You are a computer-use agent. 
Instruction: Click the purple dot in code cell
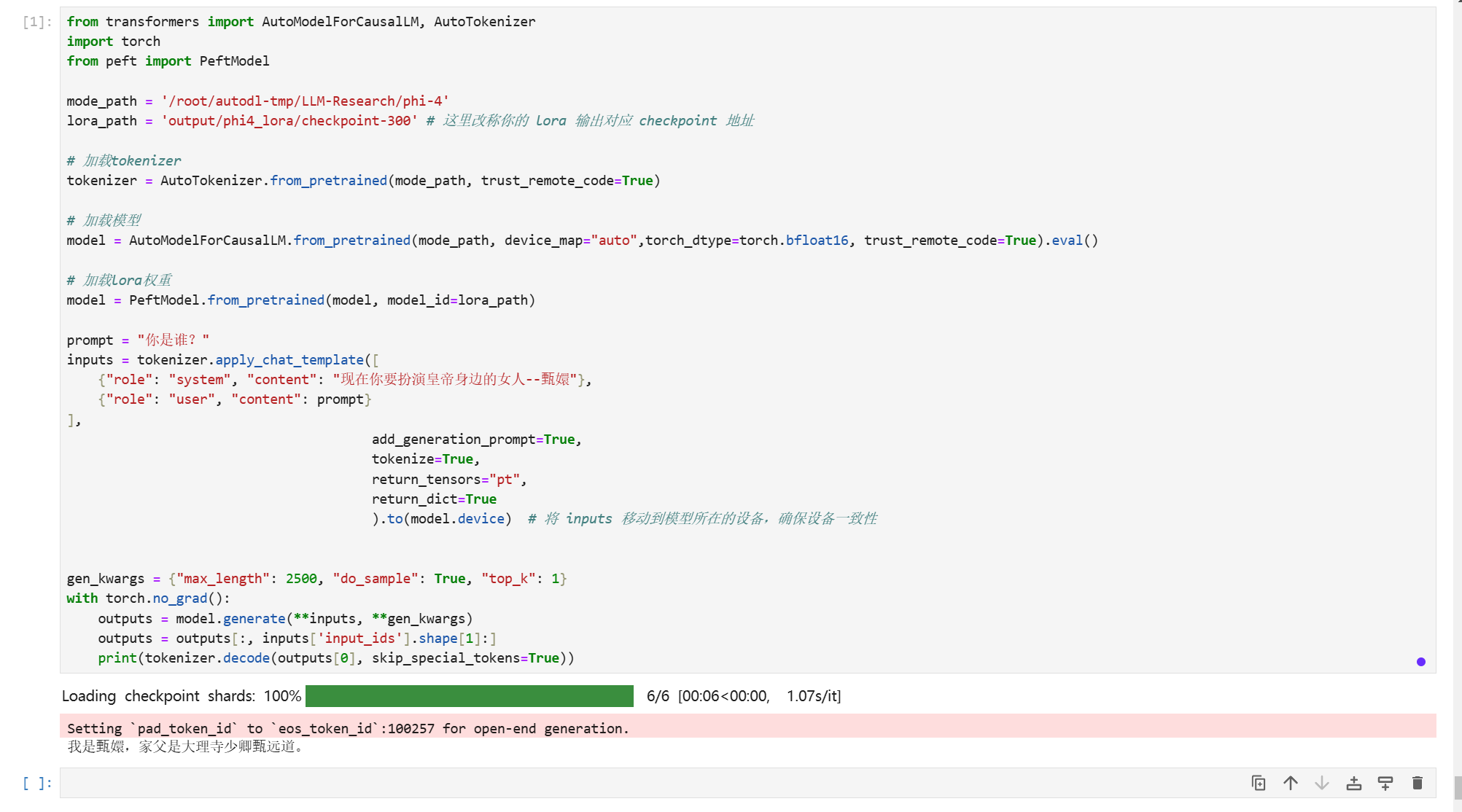[x=1420, y=662]
